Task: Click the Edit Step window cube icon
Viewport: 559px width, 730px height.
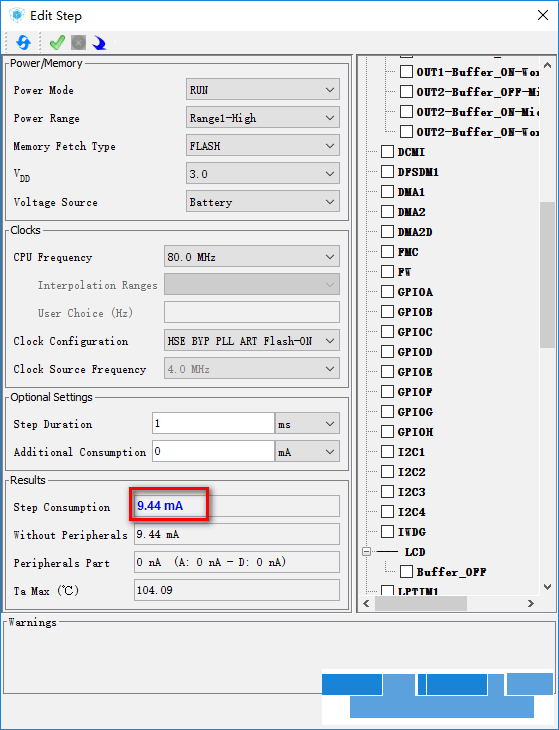Action: [17, 15]
